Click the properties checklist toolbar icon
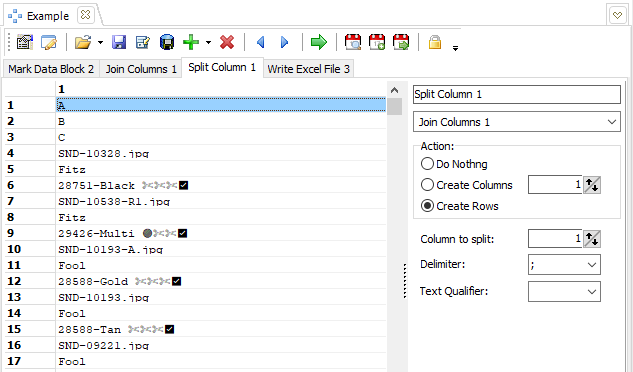This screenshot has height=372, width=633. (x=25, y=42)
